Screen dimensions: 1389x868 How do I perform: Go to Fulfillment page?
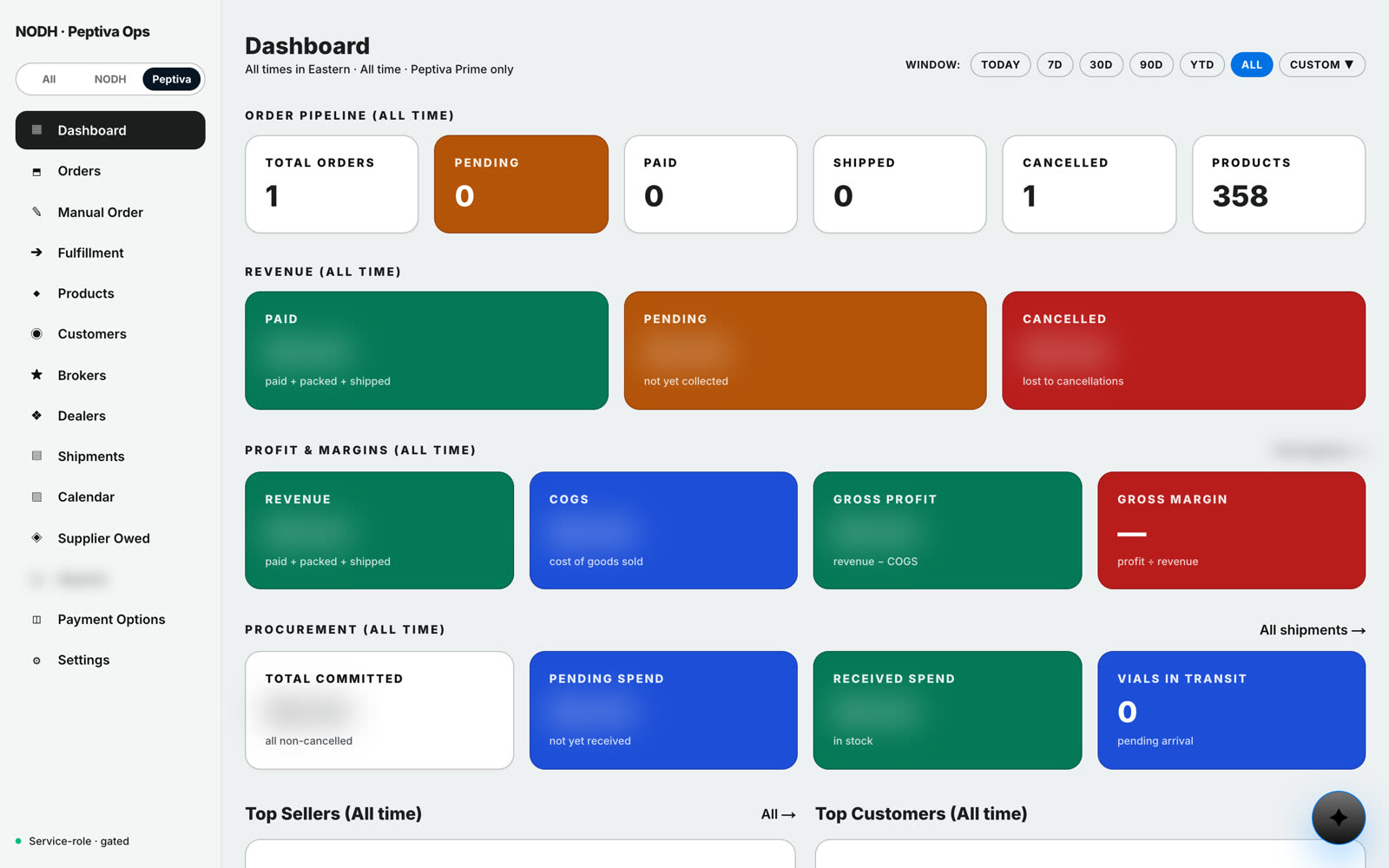[x=110, y=253]
